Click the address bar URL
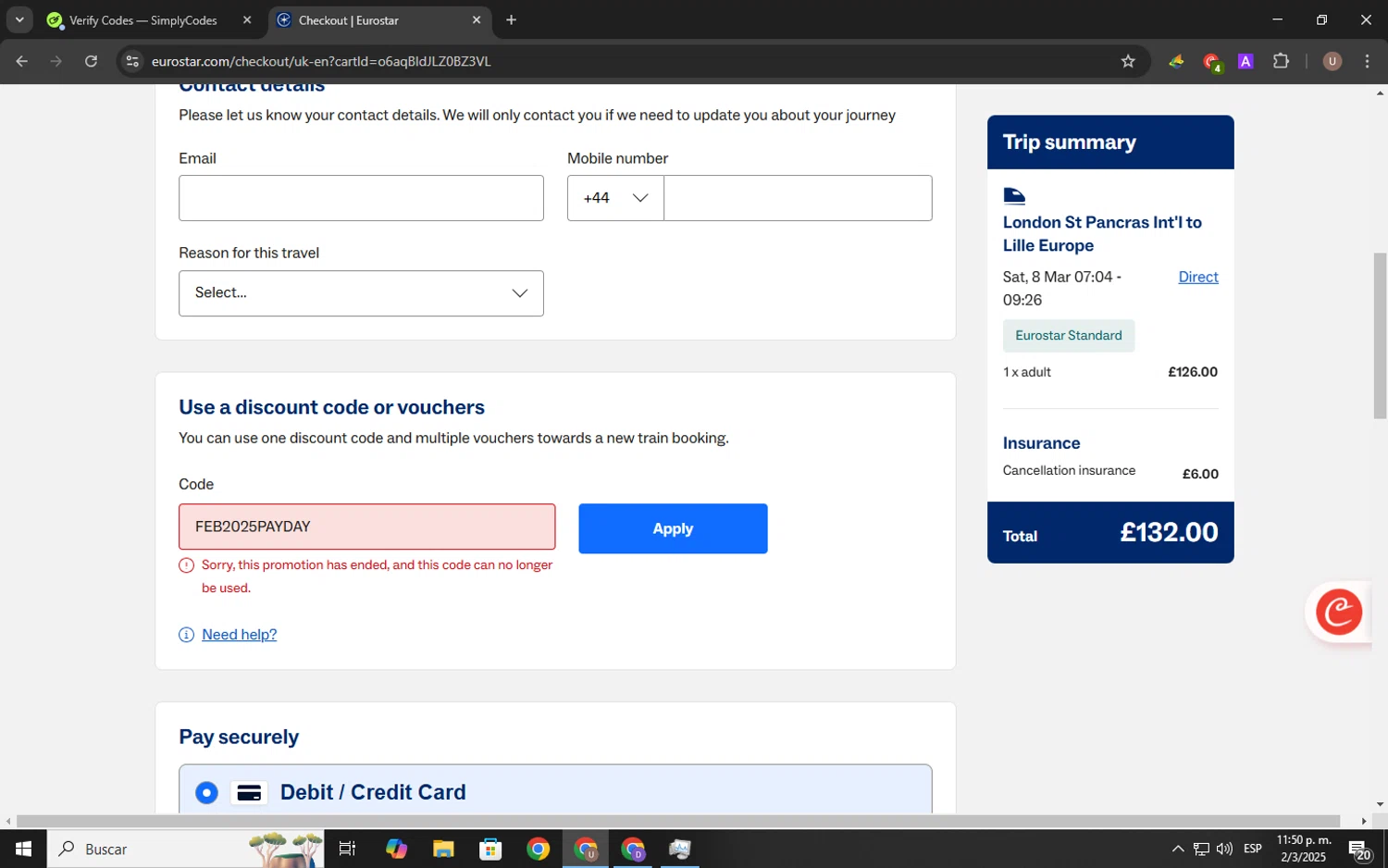 pos(321,61)
